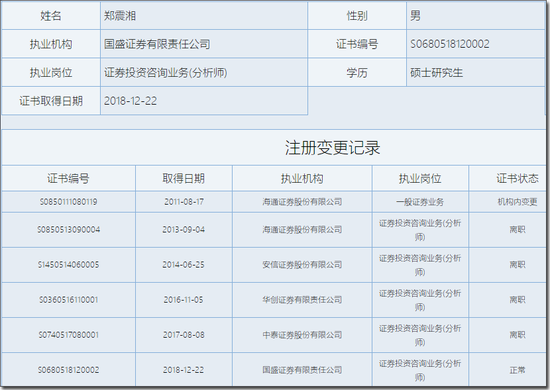Viewport: 550px width, 390px height.
Task: Click 离职 status in the 2016-11-05 row
Action: click(x=517, y=300)
